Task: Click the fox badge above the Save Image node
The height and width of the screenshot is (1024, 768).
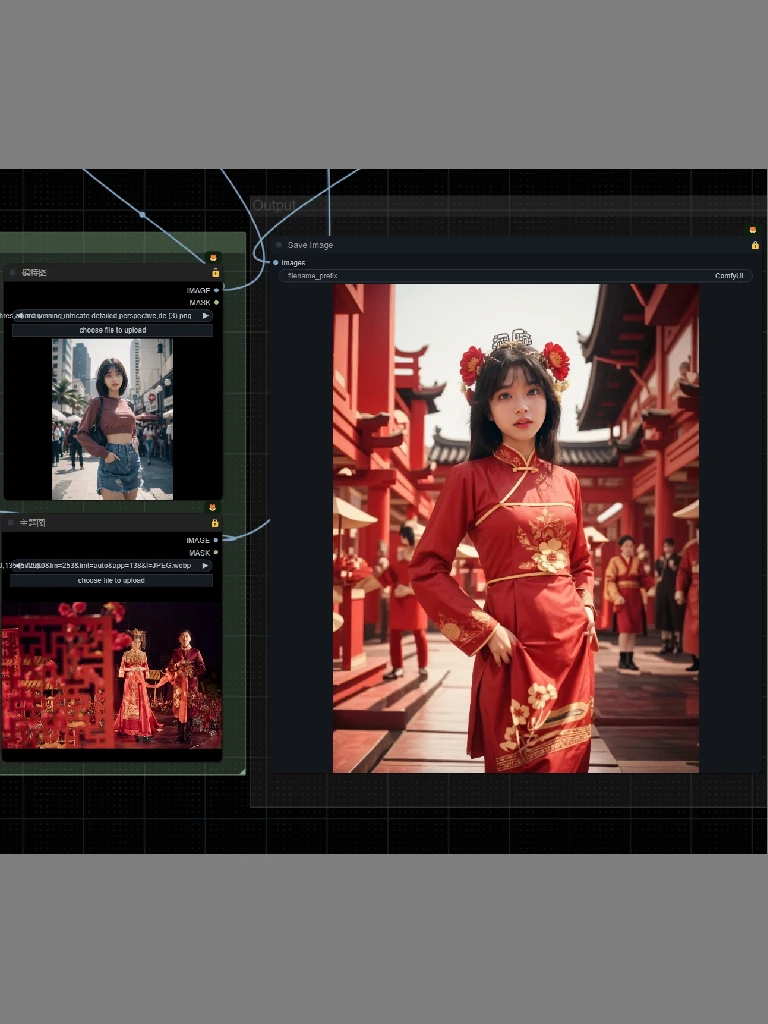Action: pos(752,230)
